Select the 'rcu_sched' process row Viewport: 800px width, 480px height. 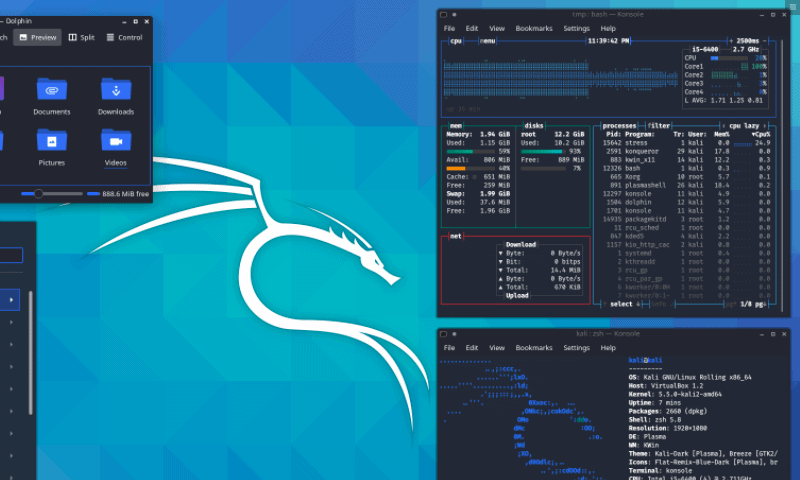(686, 228)
